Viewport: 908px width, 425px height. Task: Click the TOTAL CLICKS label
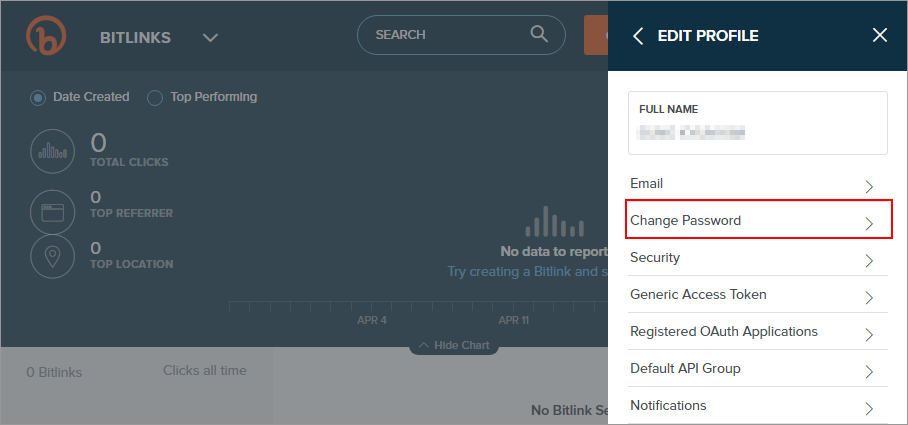point(129,163)
